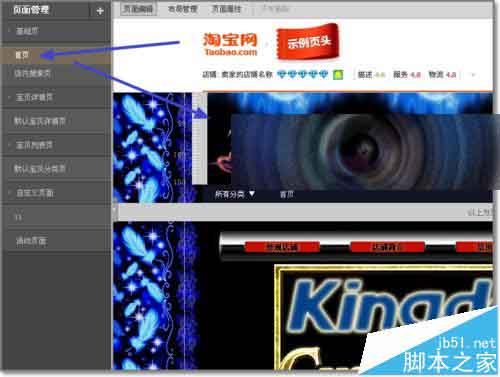Click 首页 in the shop navigation bar
Screen dimensions: 500x377
[x=287, y=194]
